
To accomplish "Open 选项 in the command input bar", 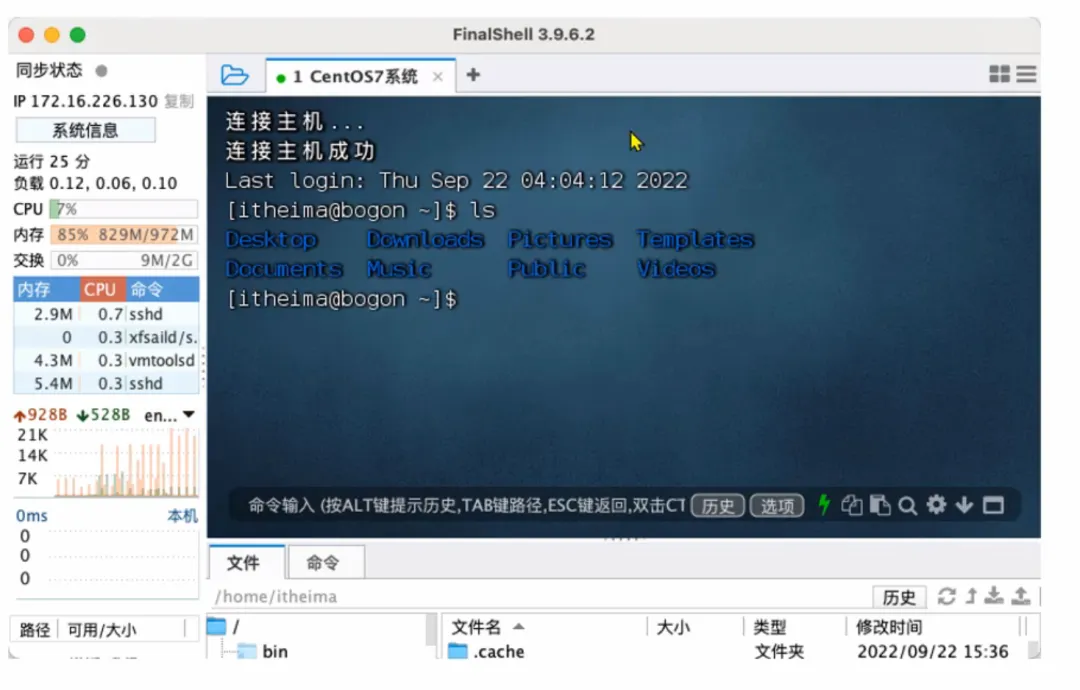I will 777,506.
